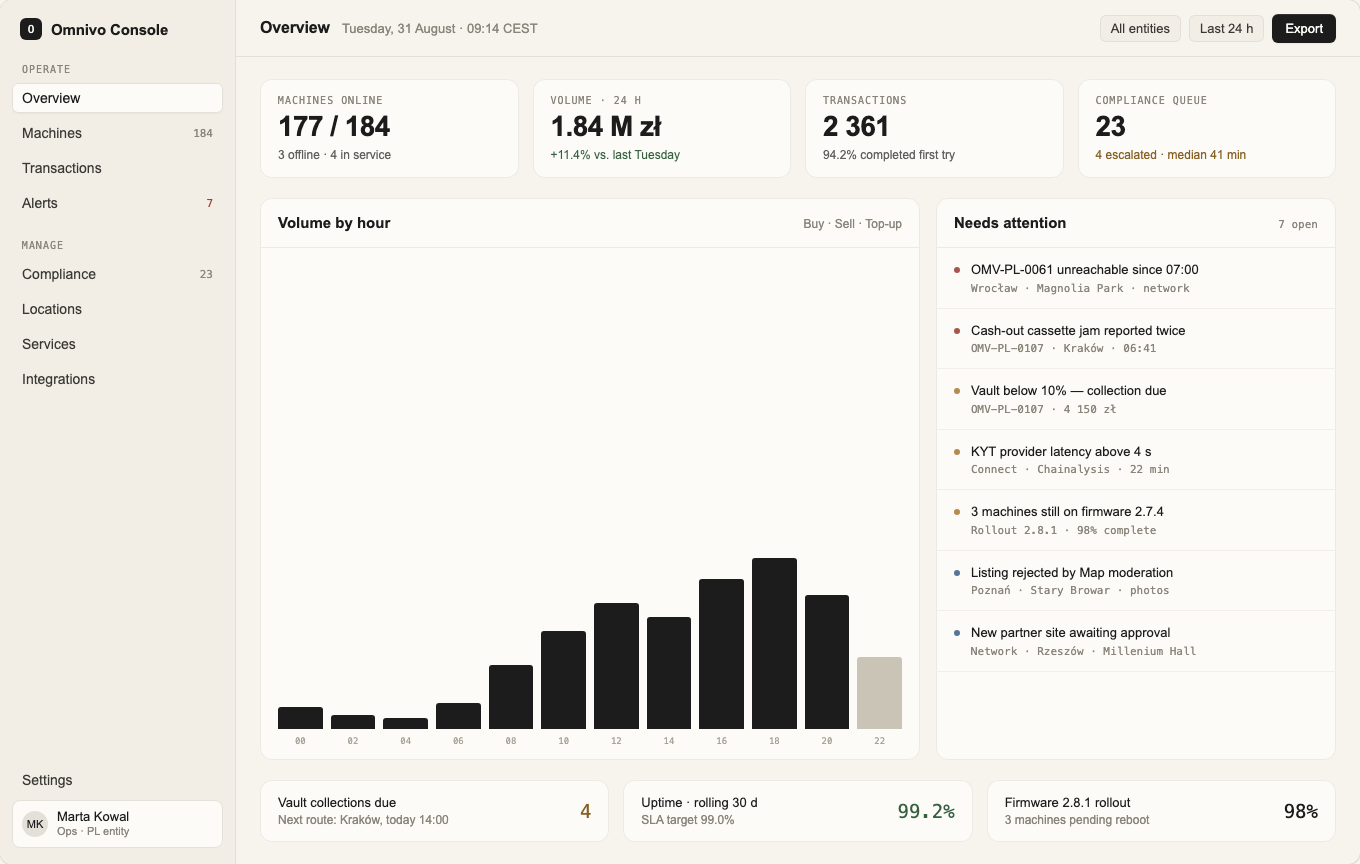
Task: Click the Machines count badge 184
Action: coord(203,133)
